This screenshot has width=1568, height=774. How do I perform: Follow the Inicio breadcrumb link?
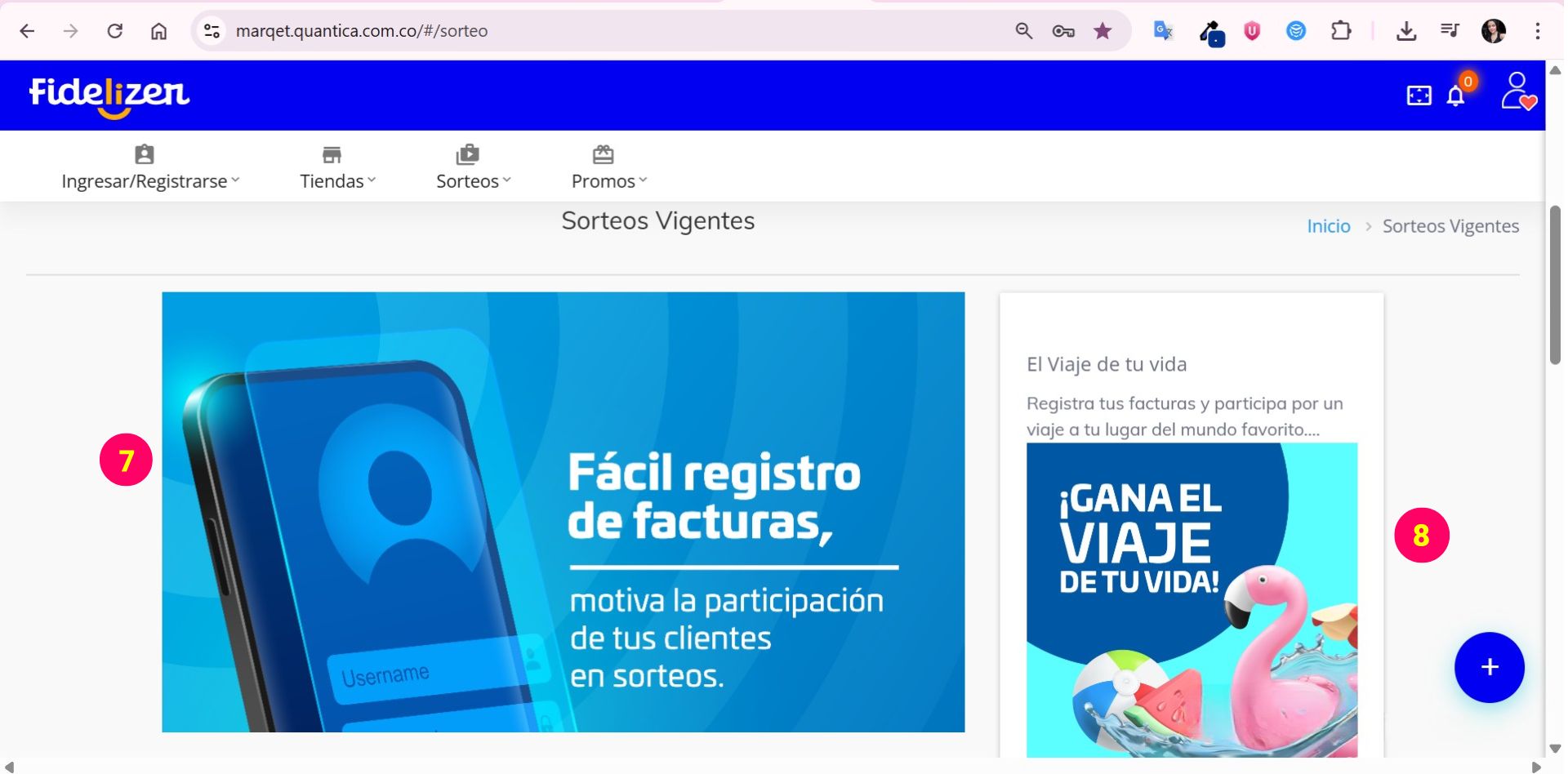(1329, 226)
